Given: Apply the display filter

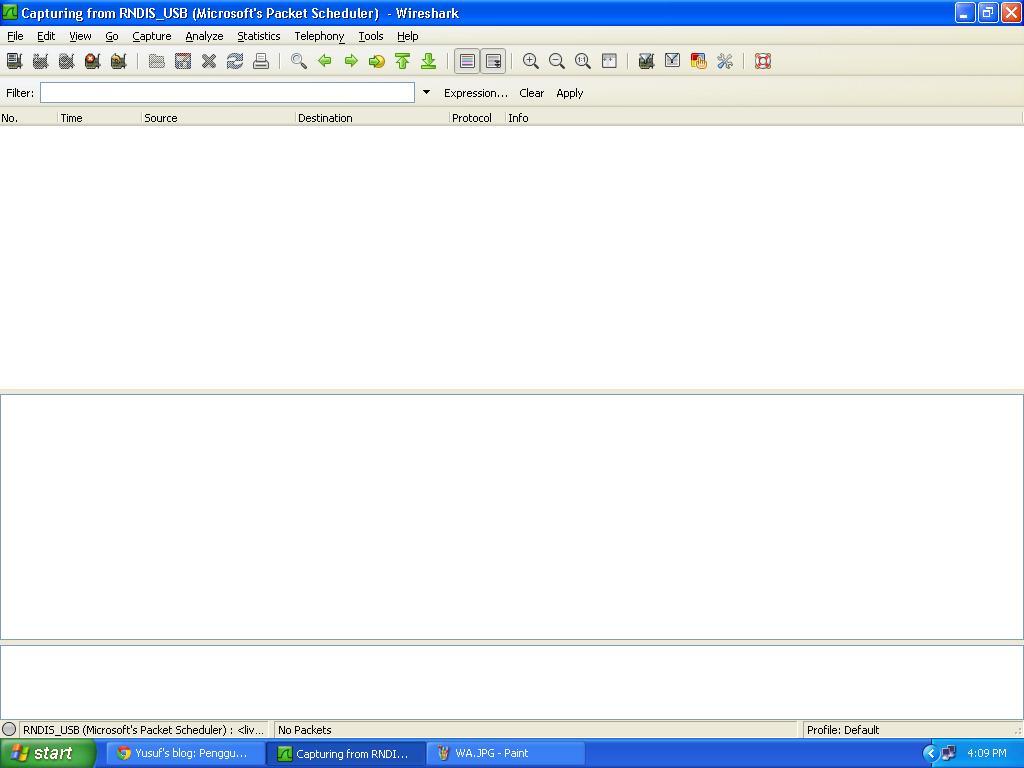Looking at the screenshot, I should 569,93.
